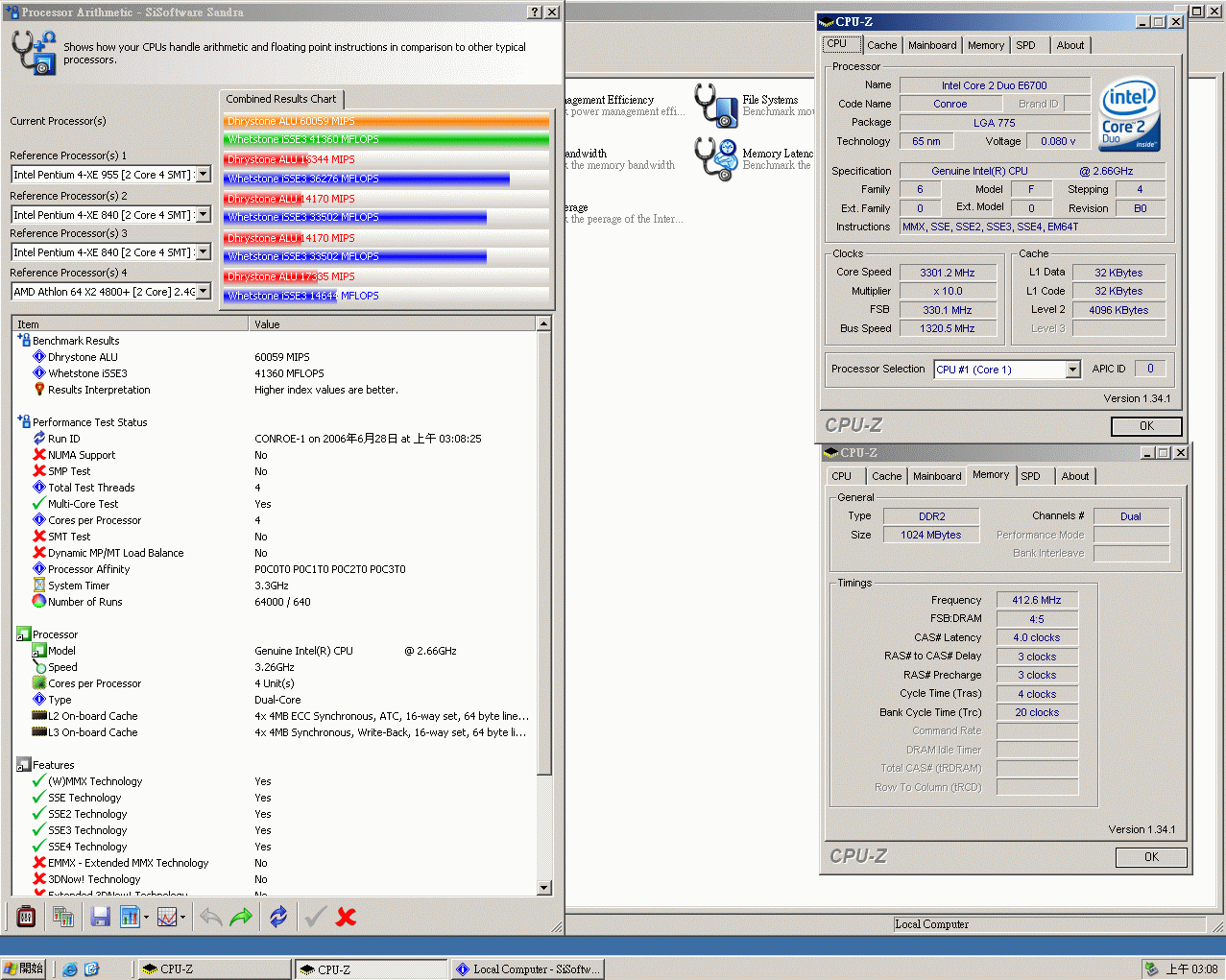The height and width of the screenshot is (980, 1226).
Task: Open the Memory Latency benchmark icon
Action: coord(715,158)
